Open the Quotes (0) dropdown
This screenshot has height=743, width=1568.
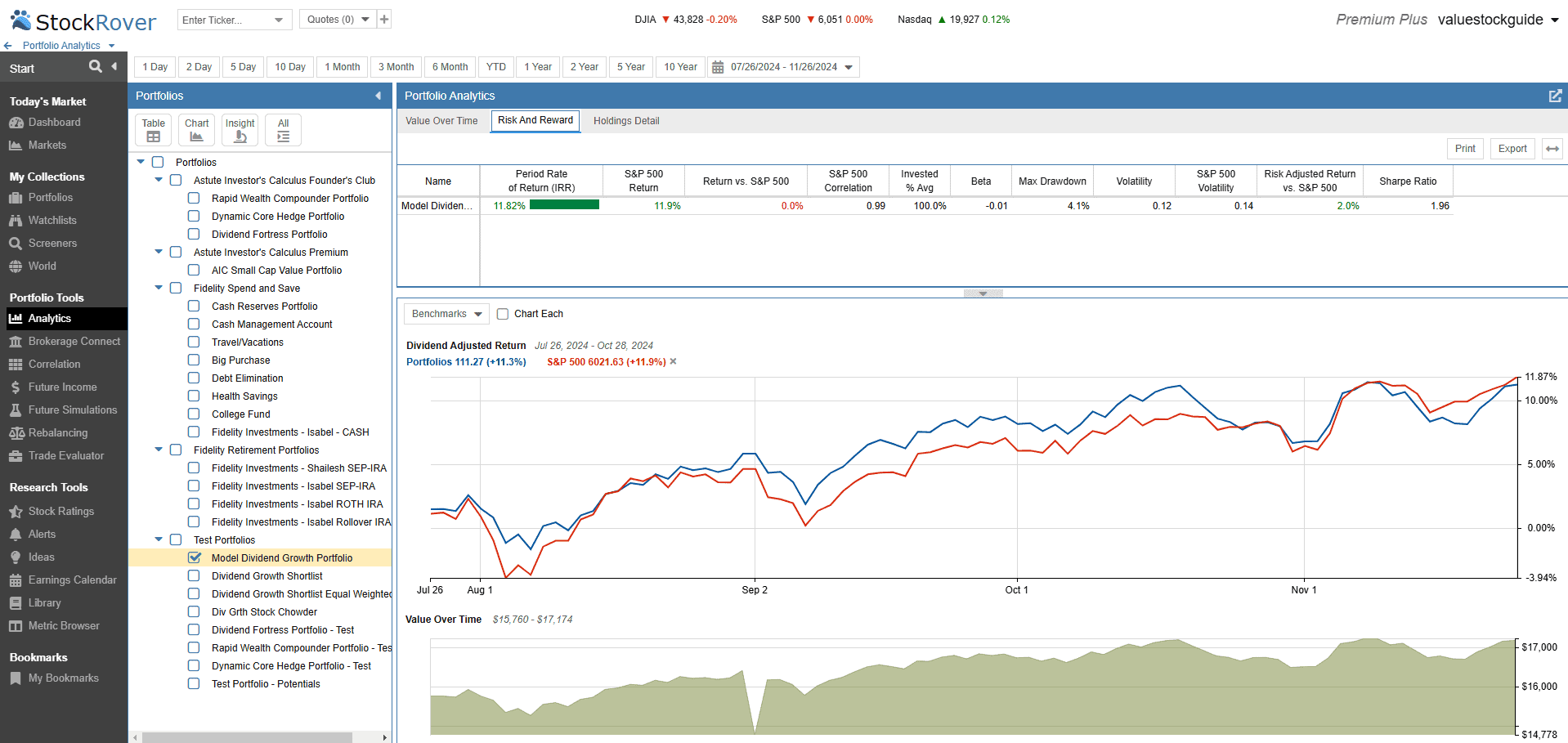pos(338,20)
